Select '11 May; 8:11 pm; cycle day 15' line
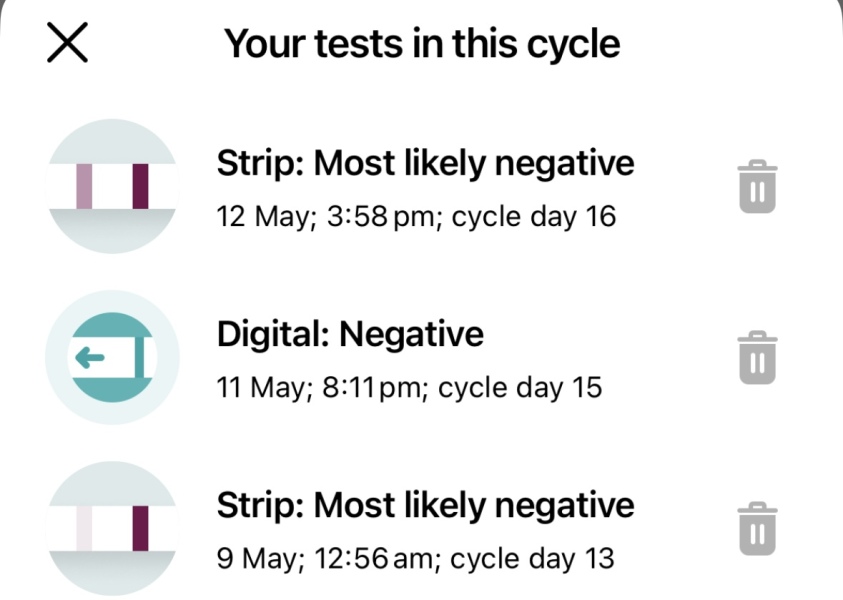843x600 pixels. click(409, 387)
